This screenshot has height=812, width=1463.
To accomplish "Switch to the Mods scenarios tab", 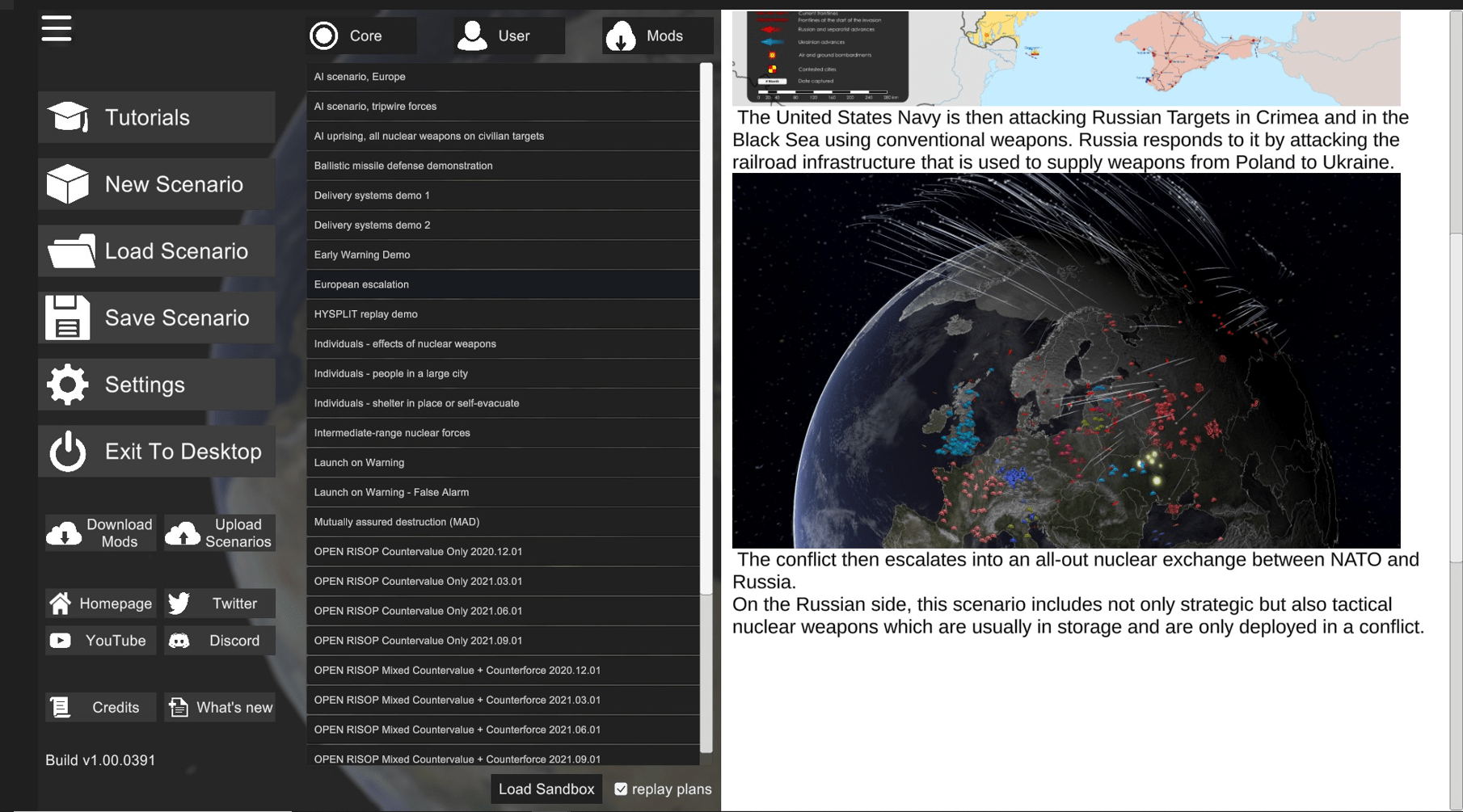I will (658, 36).
